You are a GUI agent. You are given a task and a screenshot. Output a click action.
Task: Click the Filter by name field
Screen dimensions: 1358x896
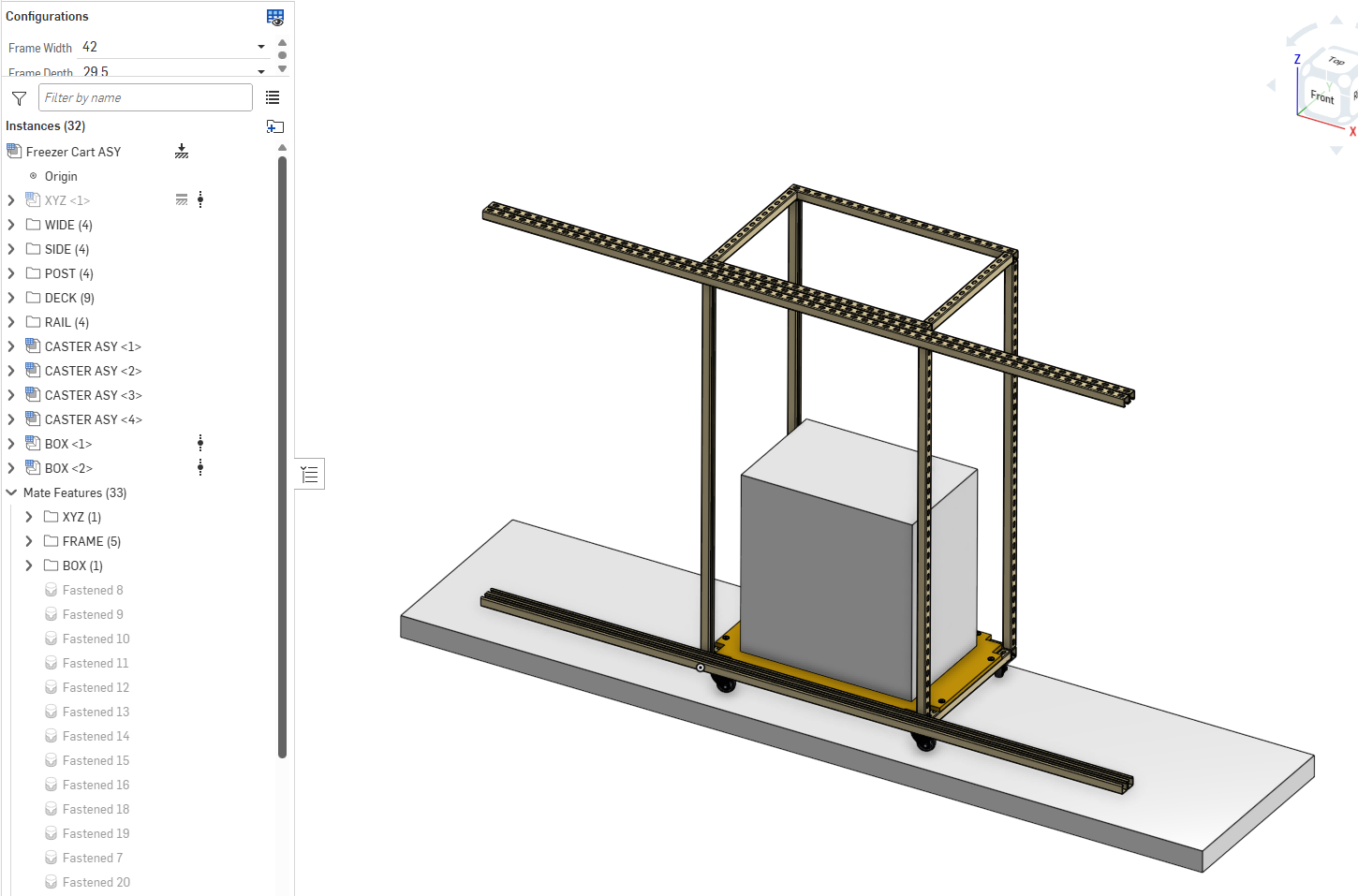(x=145, y=97)
